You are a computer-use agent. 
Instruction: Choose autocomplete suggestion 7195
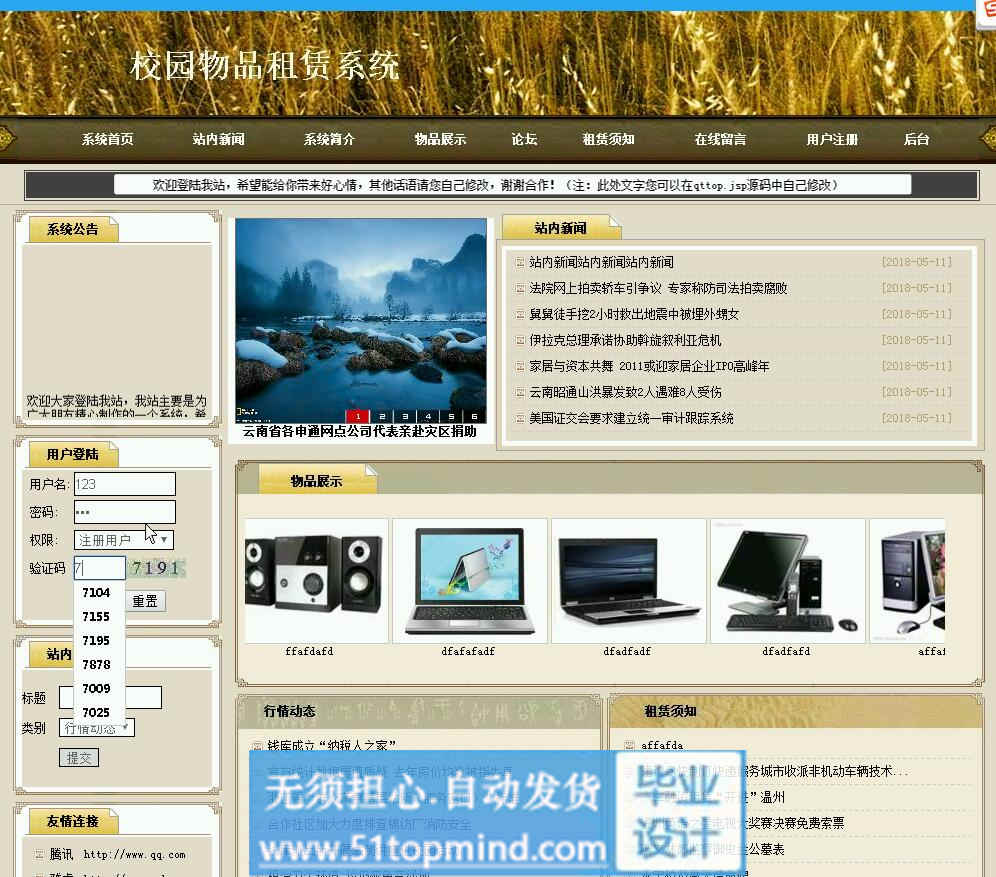point(96,641)
